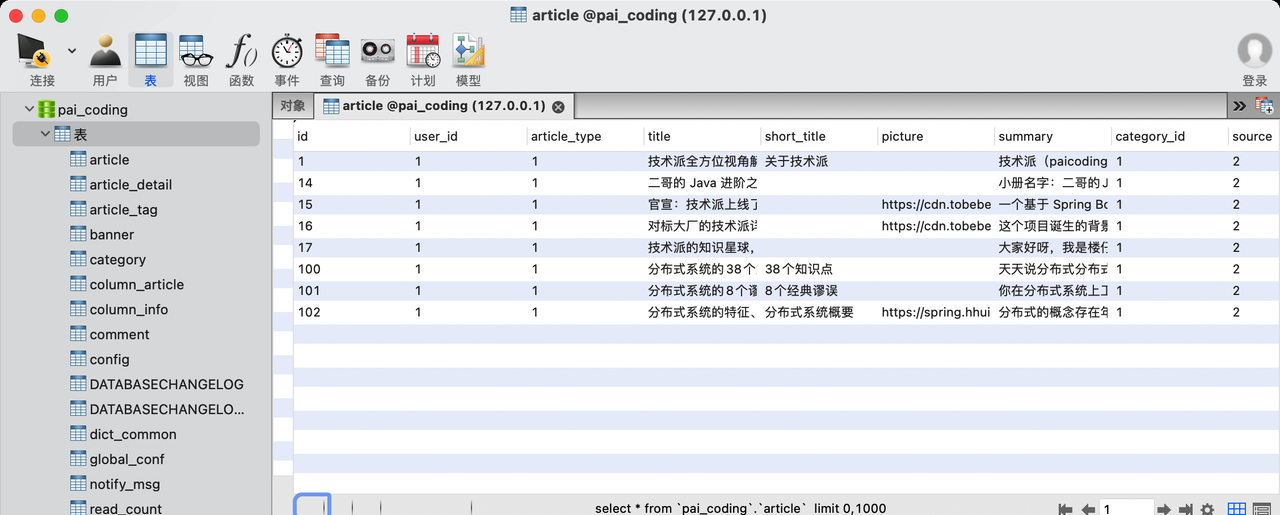Open the 模型 model section
This screenshot has height=515, width=1280.
point(468,60)
